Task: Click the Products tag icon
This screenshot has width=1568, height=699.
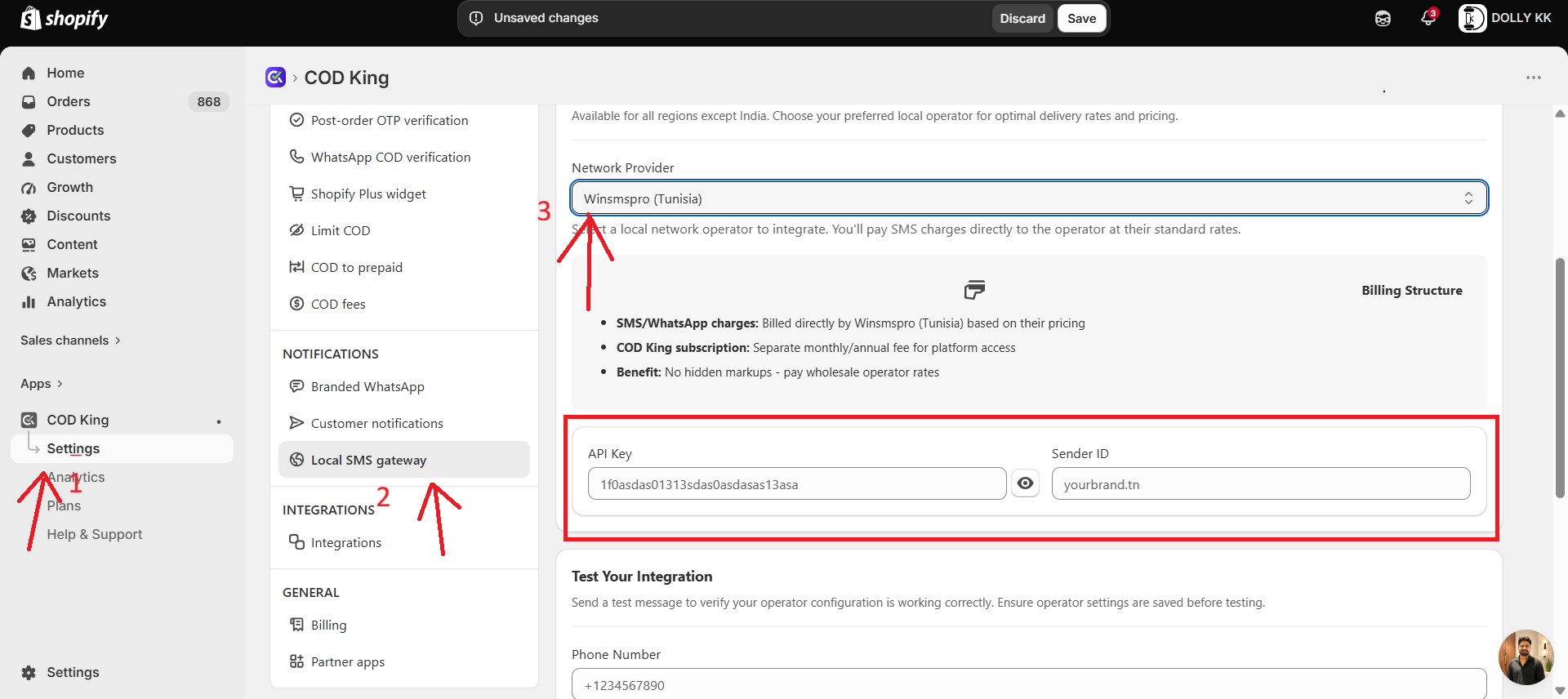Action: point(29,131)
